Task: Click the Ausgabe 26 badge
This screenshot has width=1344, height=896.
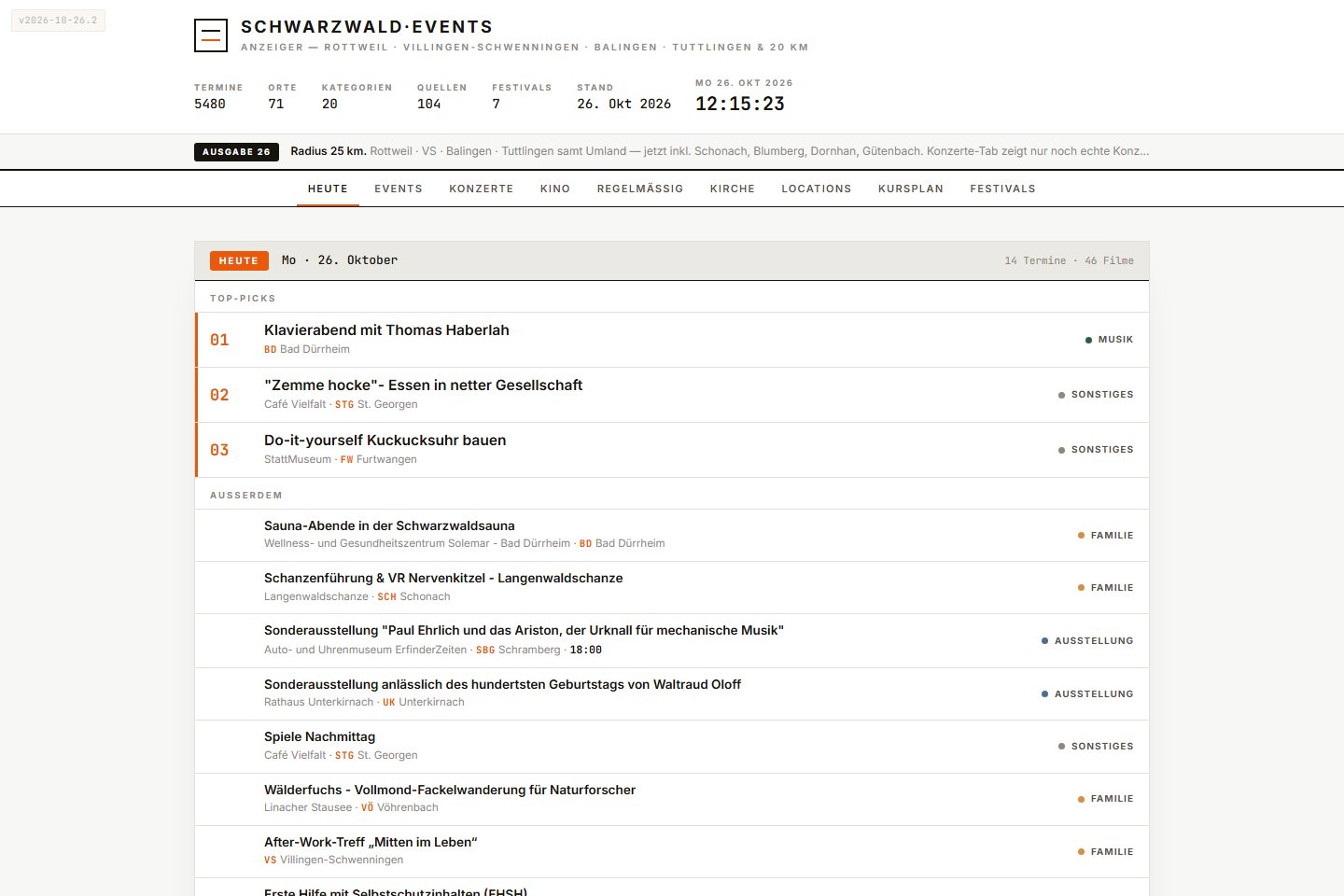Action: pos(236,151)
